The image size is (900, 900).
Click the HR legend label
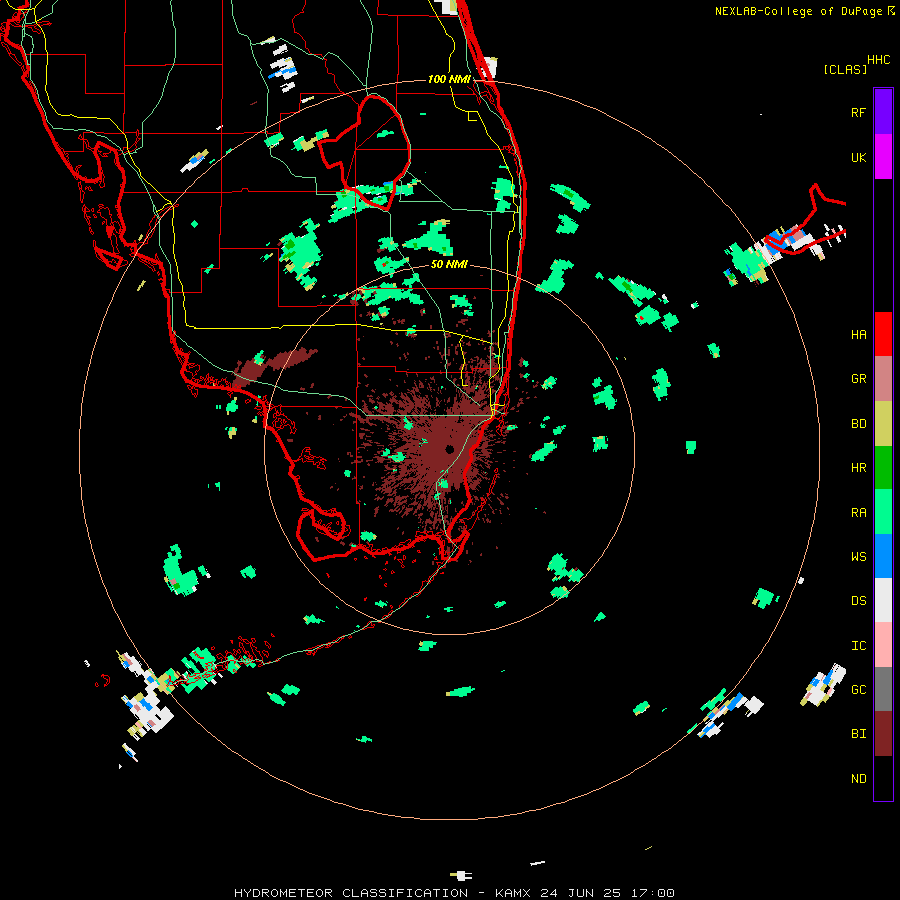(858, 468)
